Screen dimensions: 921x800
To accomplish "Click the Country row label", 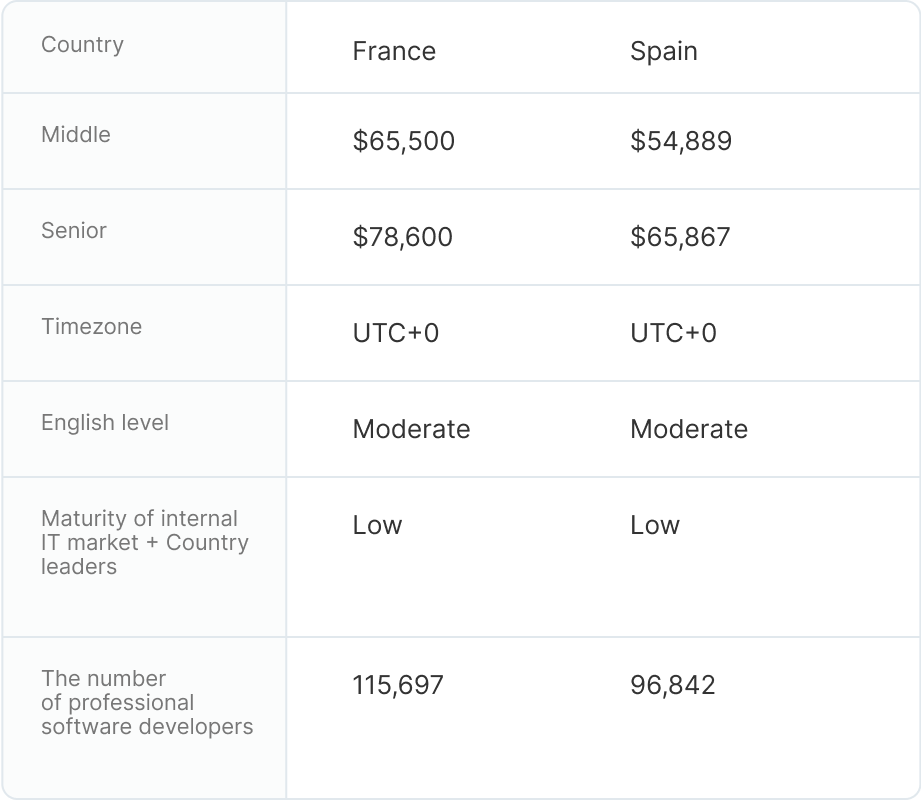I will [82, 45].
